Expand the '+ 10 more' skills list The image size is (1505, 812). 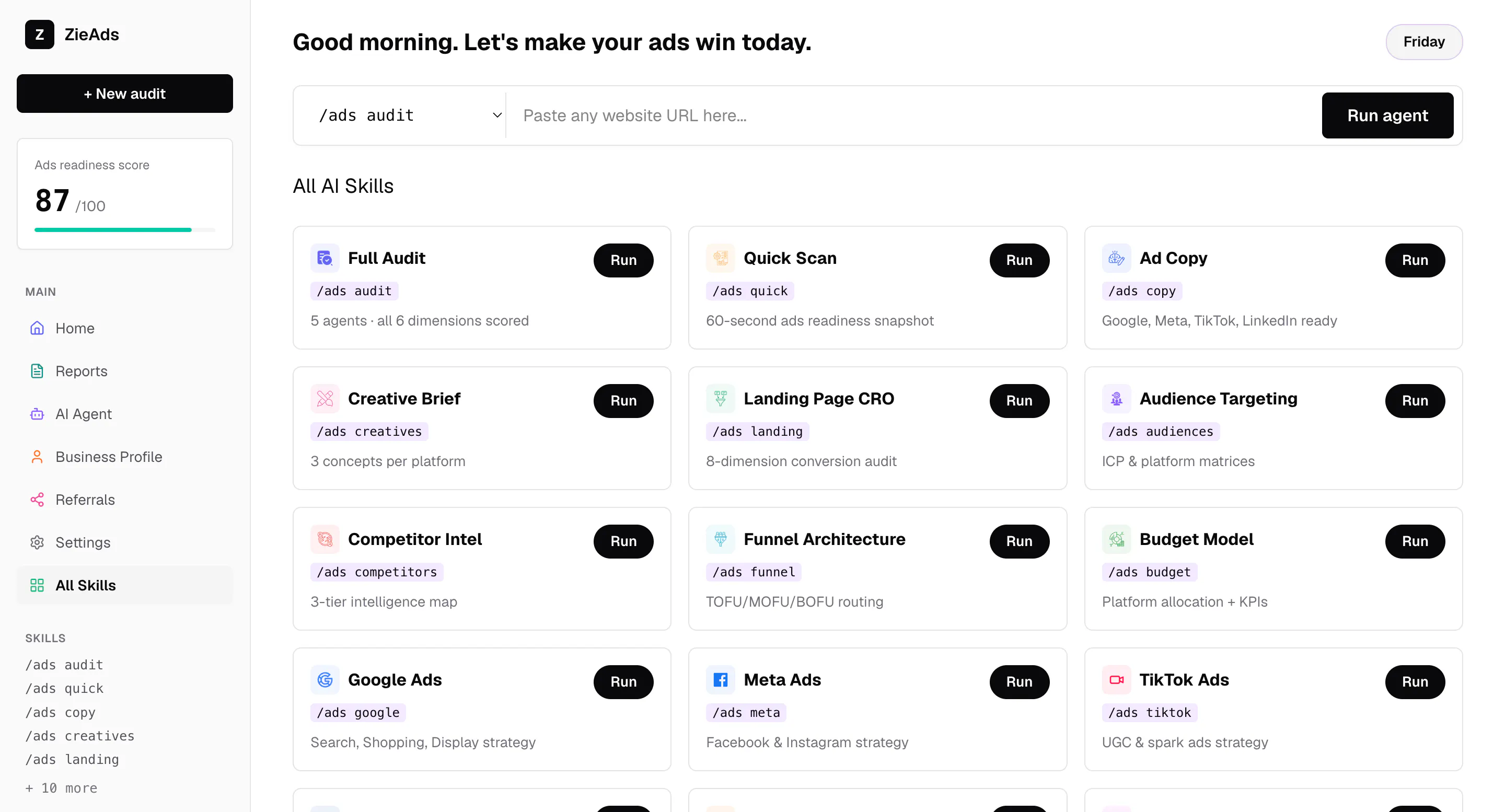pyautogui.click(x=61, y=788)
